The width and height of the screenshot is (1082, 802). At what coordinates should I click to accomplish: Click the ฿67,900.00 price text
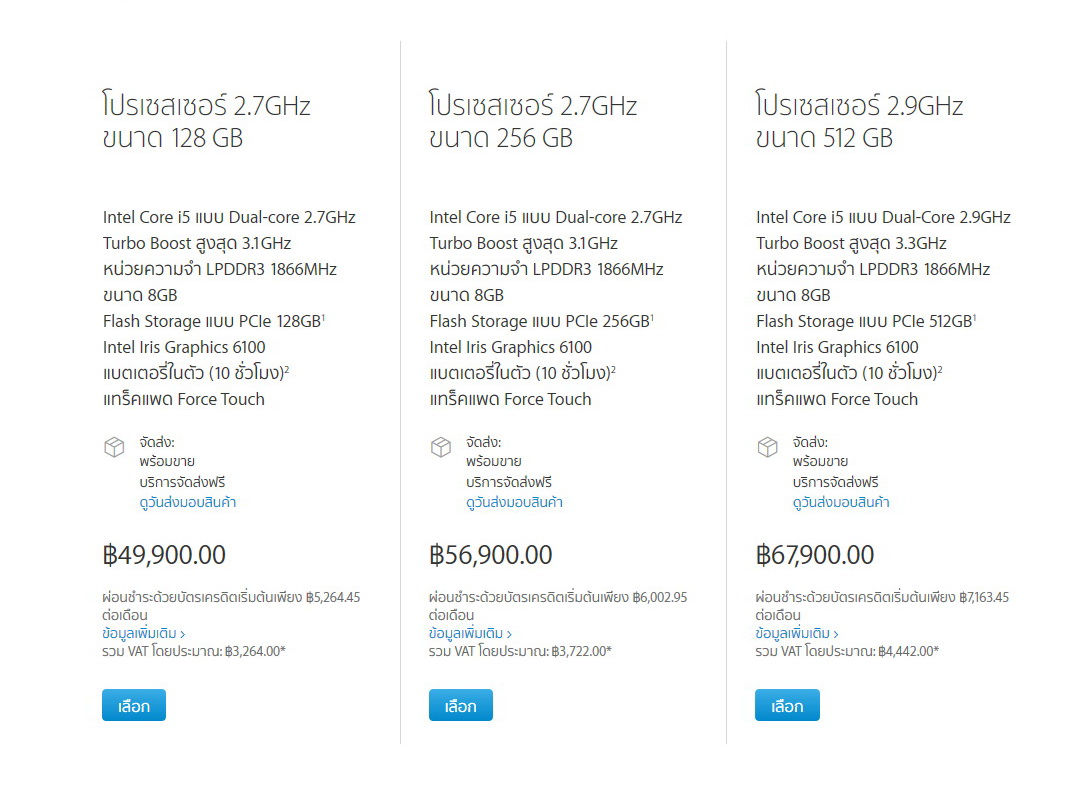click(x=816, y=555)
